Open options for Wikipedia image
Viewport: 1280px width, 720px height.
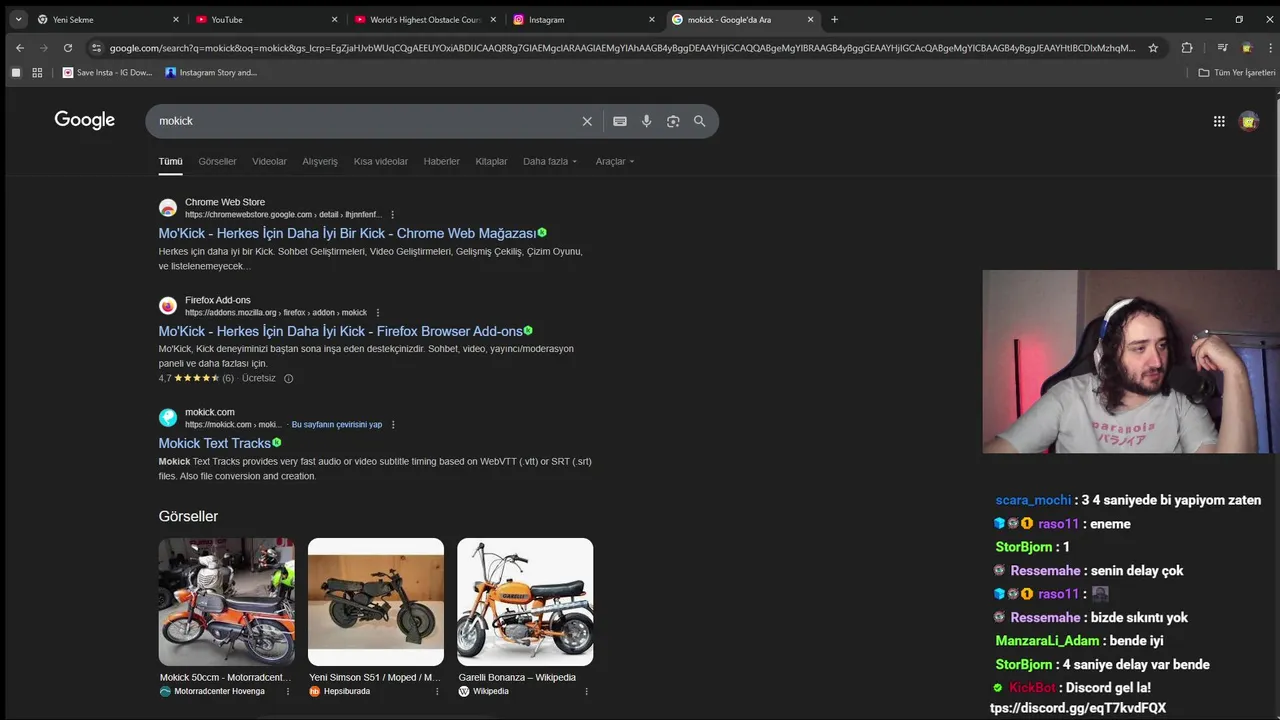(586, 691)
